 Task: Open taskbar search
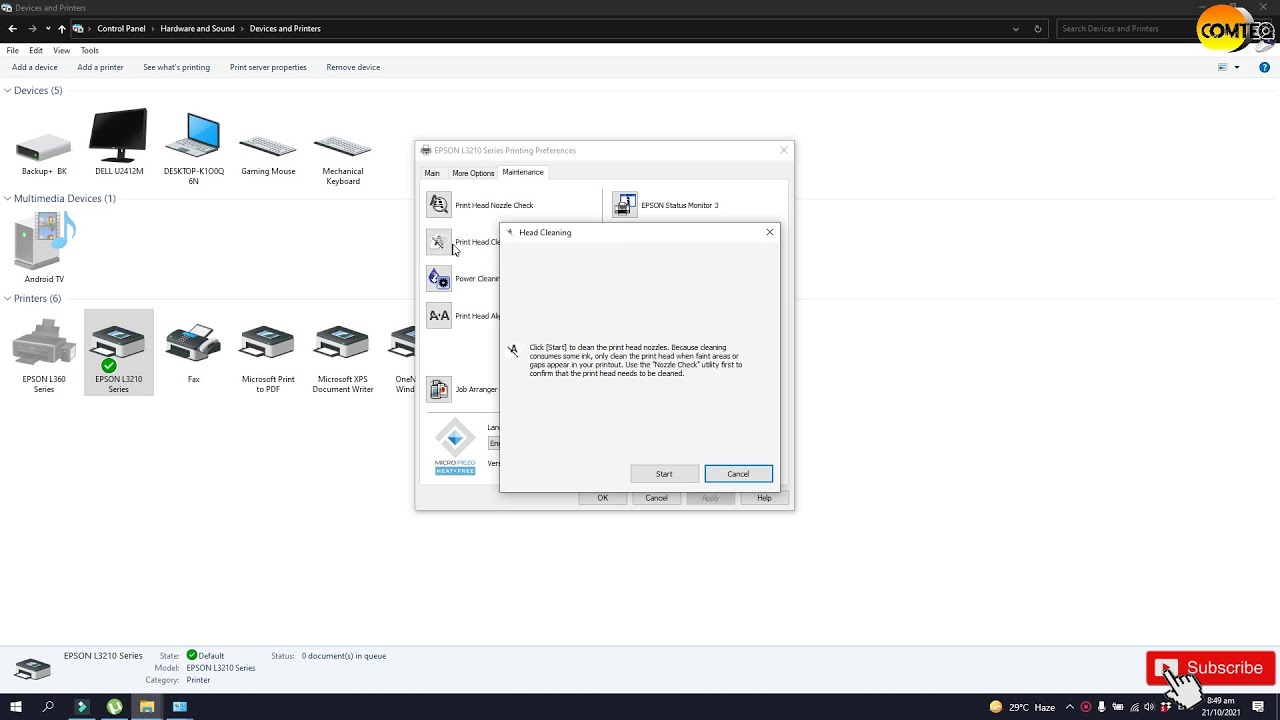[48, 707]
